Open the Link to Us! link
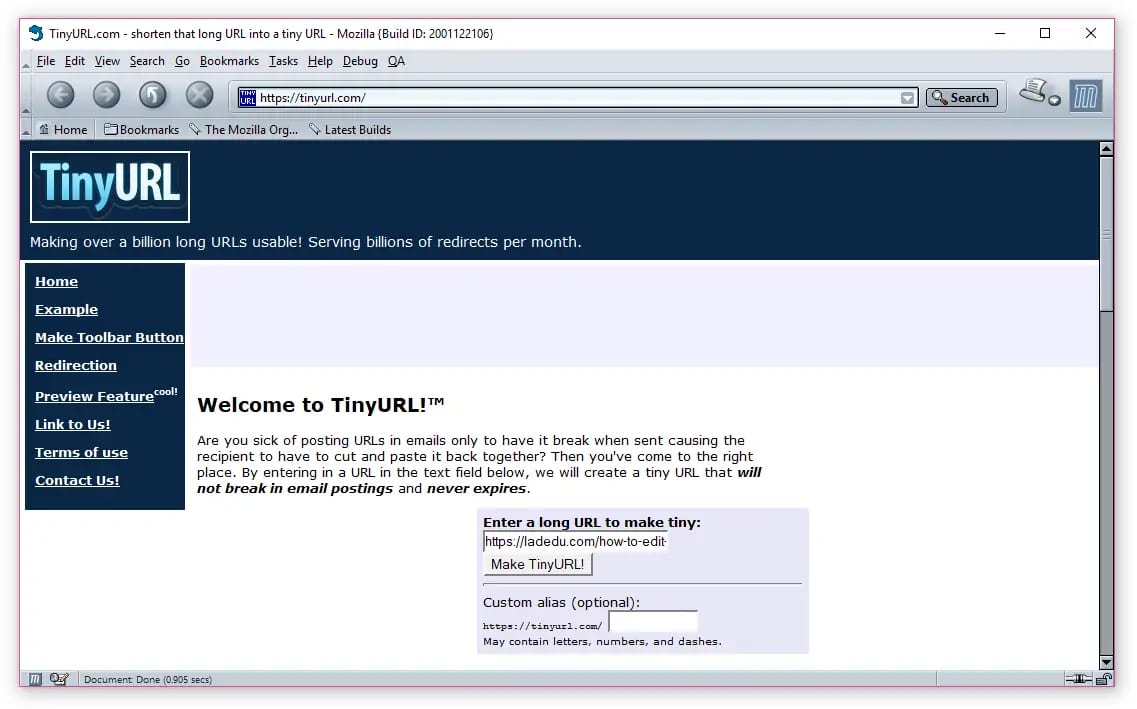This screenshot has width=1137, height=709. [x=73, y=425]
